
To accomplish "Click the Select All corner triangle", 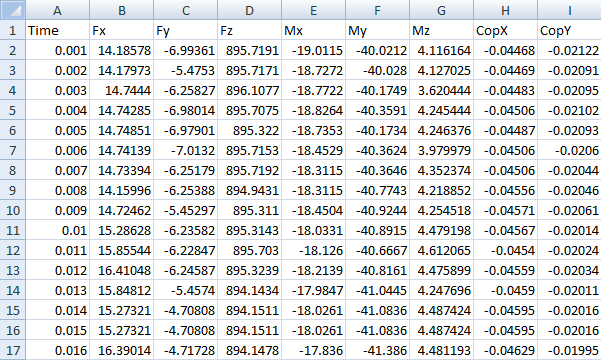I will [x=13, y=10].
